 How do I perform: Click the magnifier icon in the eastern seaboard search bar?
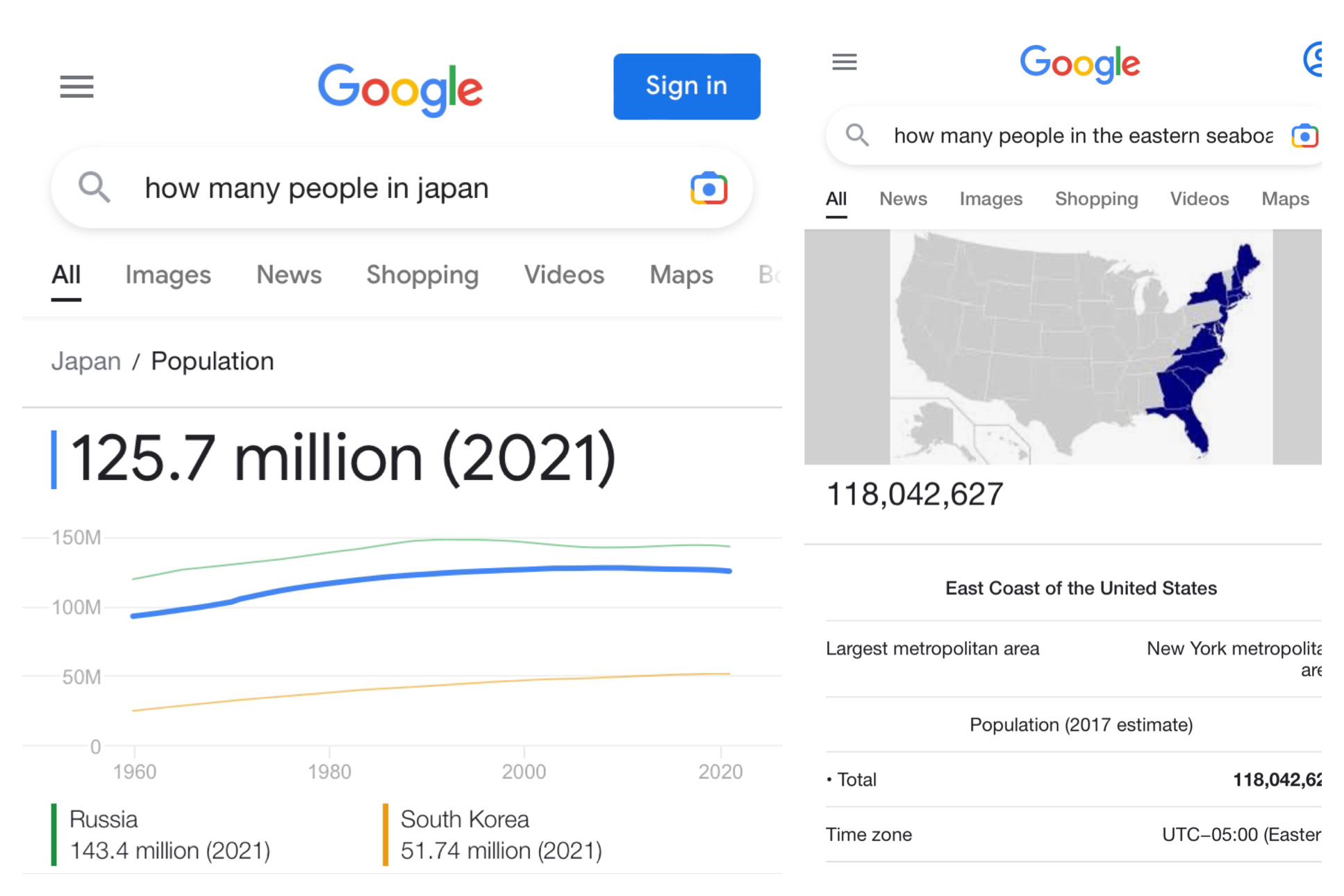coord(857,135)
